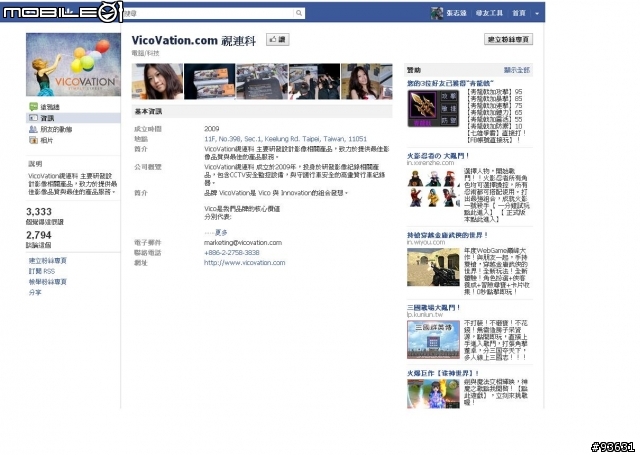Click the 訂閱 RSS link

[x=42, y=271]
